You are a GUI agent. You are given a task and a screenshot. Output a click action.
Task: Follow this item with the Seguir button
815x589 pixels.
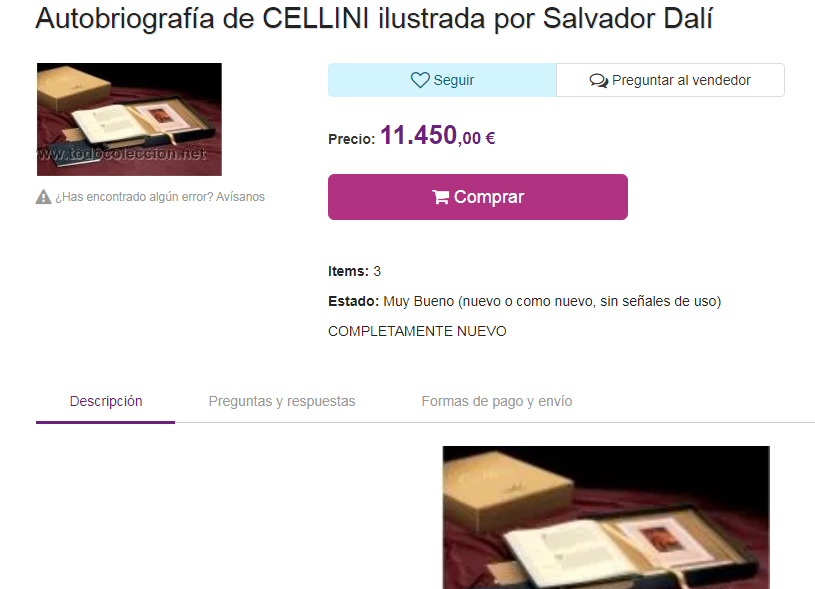pos(442,80)
